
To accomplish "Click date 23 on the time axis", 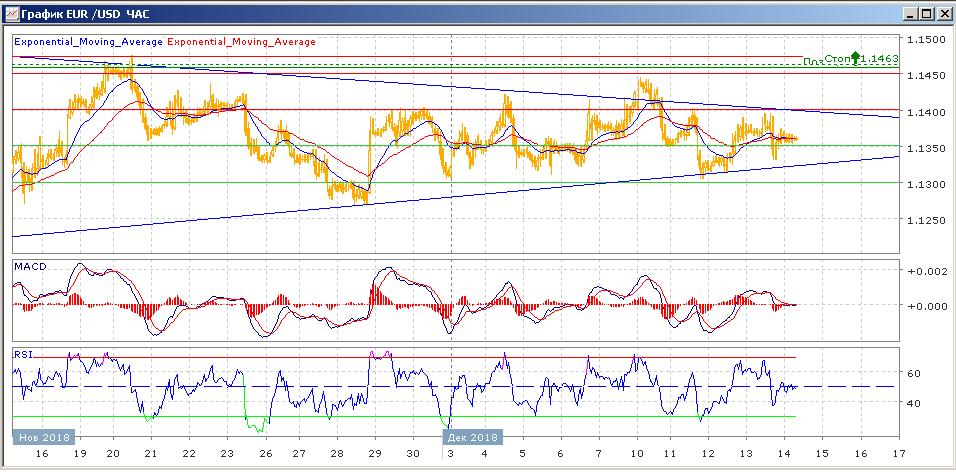I will (x=227, y=454).
